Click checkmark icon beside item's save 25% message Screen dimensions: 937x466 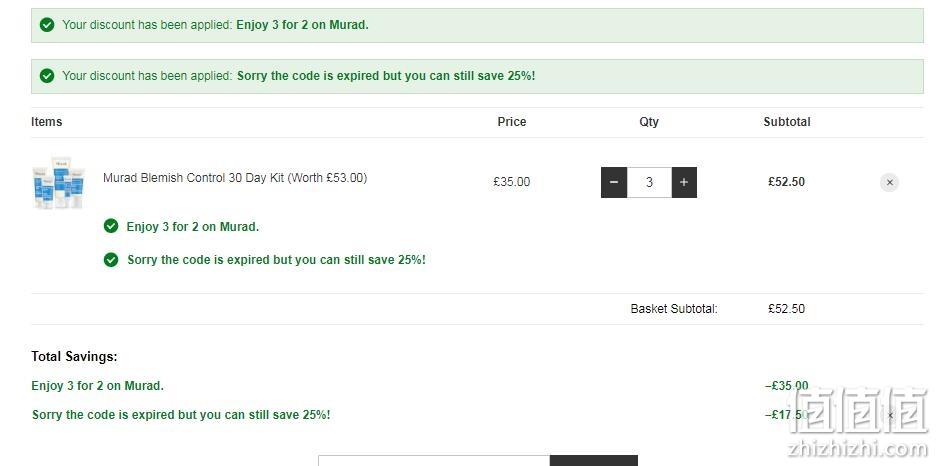point(111,259)
